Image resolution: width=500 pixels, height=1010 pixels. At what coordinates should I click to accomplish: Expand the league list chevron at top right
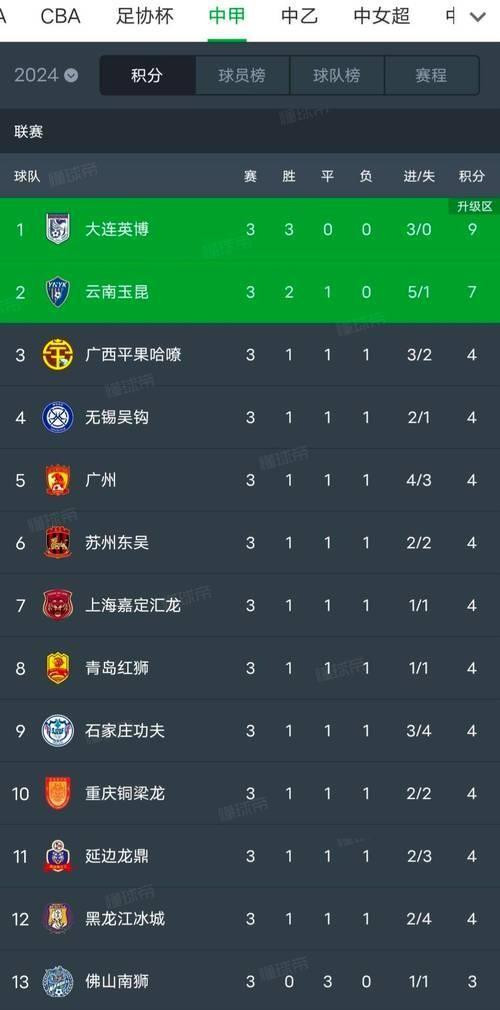click(477, 17)
